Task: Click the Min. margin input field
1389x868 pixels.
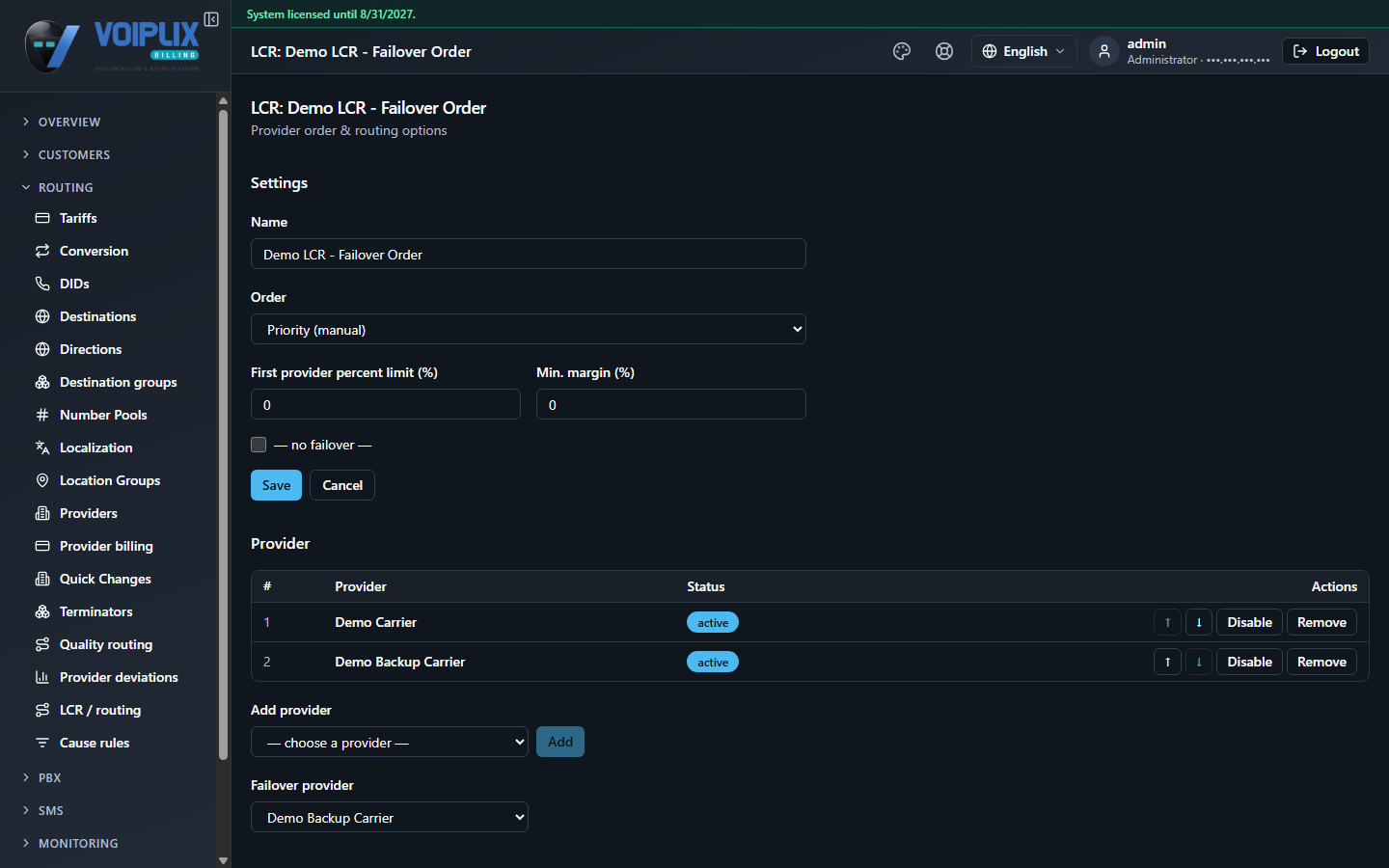Action: [x=671, y=404]
